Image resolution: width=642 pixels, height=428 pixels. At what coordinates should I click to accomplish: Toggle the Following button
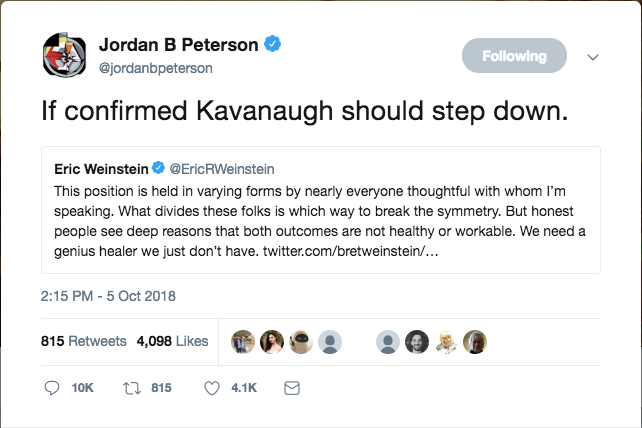click(514, 56)
